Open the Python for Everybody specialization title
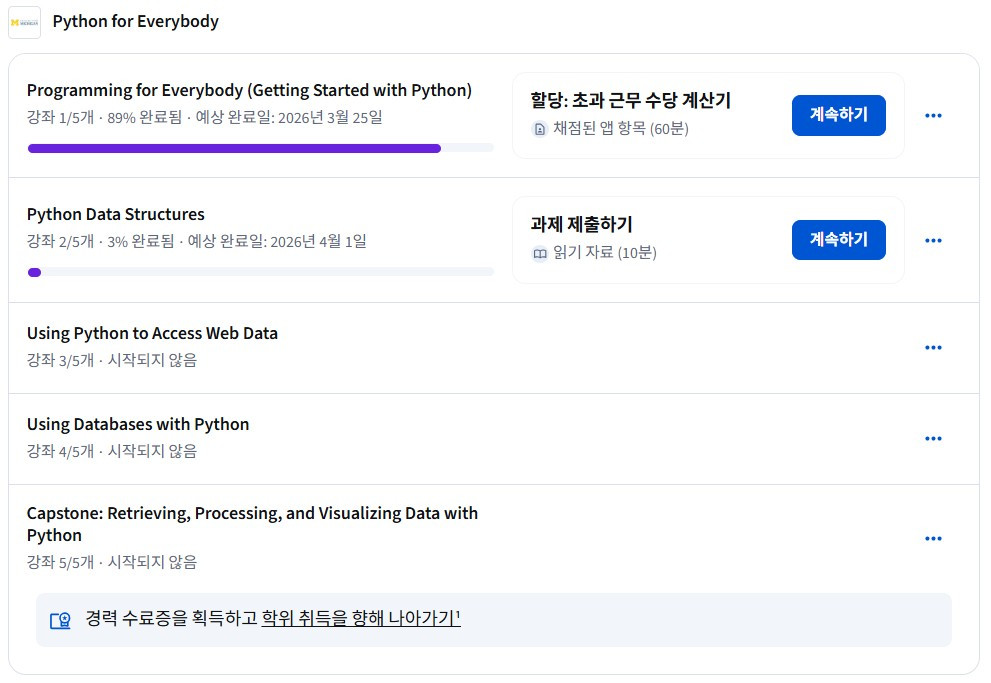 coord(135,21)
